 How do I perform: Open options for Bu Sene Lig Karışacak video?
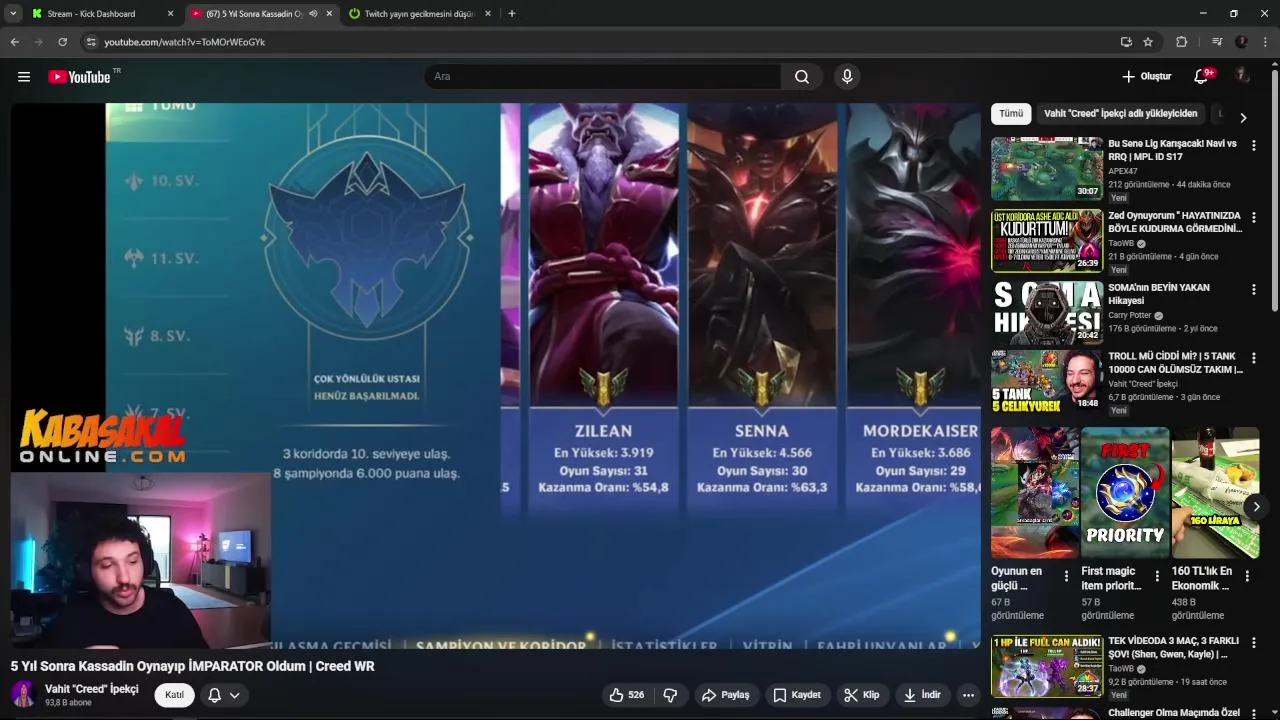1253,146
